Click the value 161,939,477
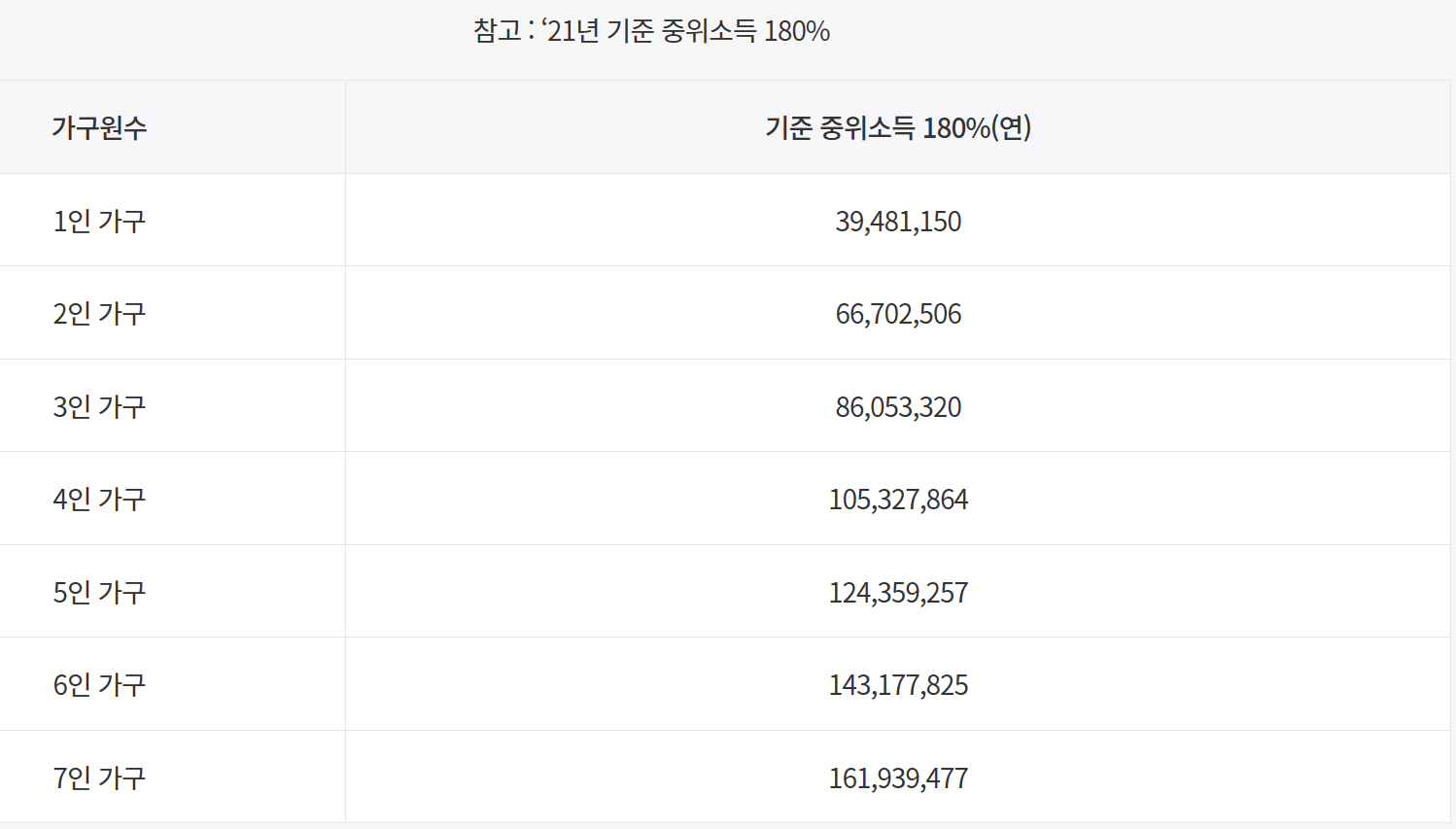1456x829 pixels. click(x=898, y=778)
